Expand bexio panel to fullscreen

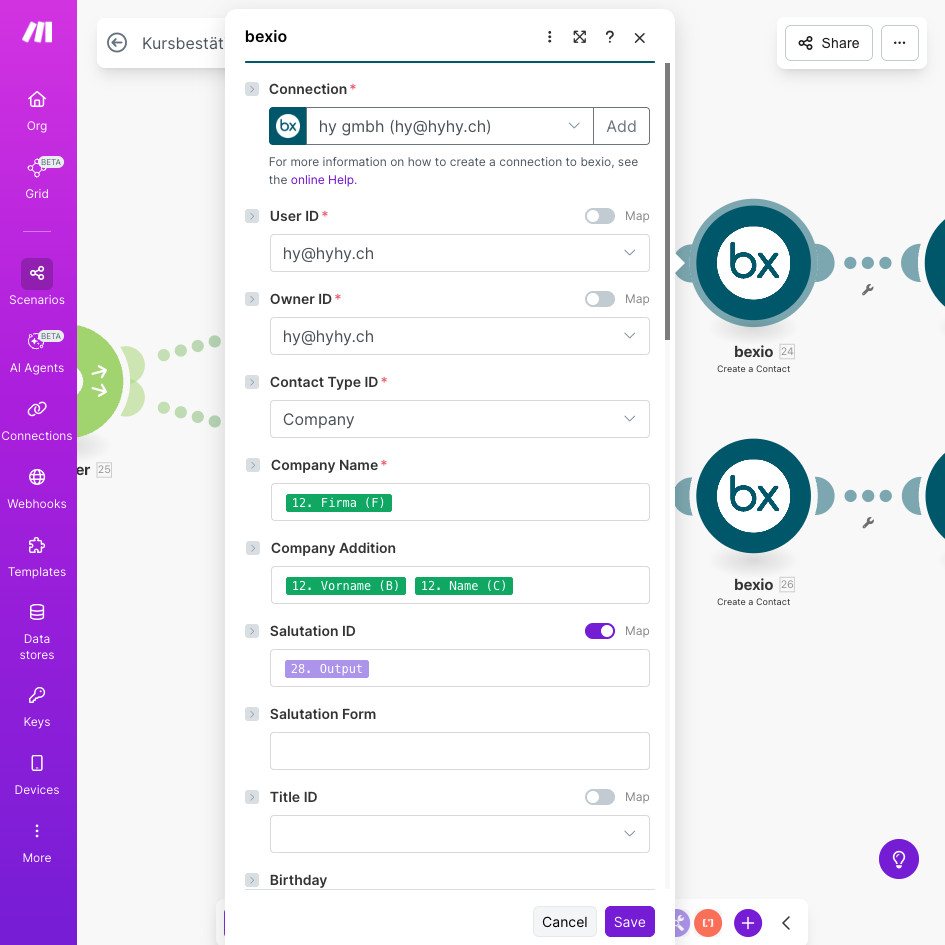click(579, 37)
